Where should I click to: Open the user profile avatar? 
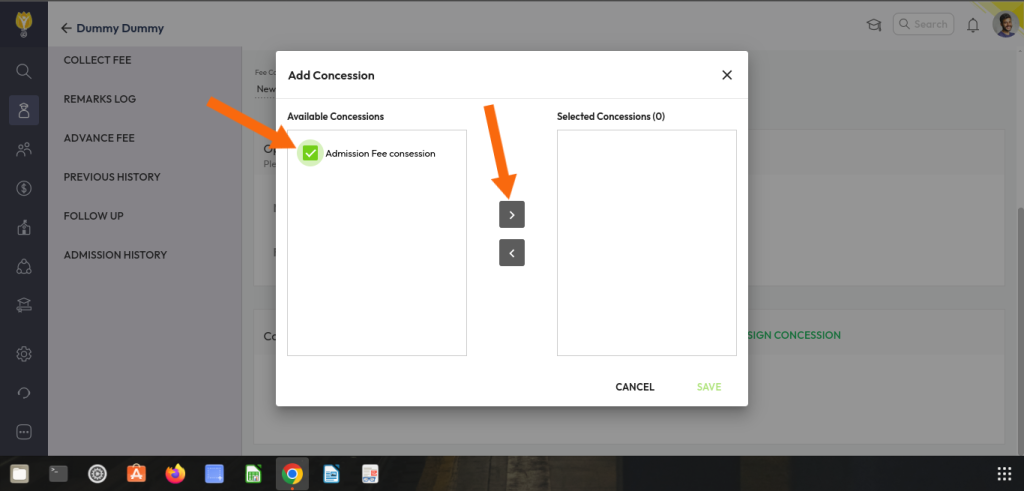(1005, 25)
